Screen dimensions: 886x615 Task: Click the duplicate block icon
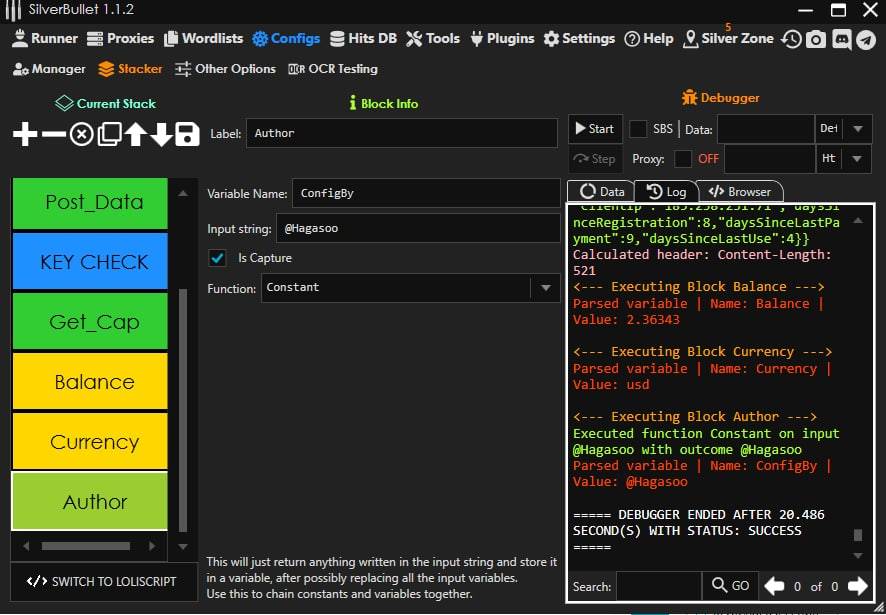pyautogui.click(x=109, y=134)
